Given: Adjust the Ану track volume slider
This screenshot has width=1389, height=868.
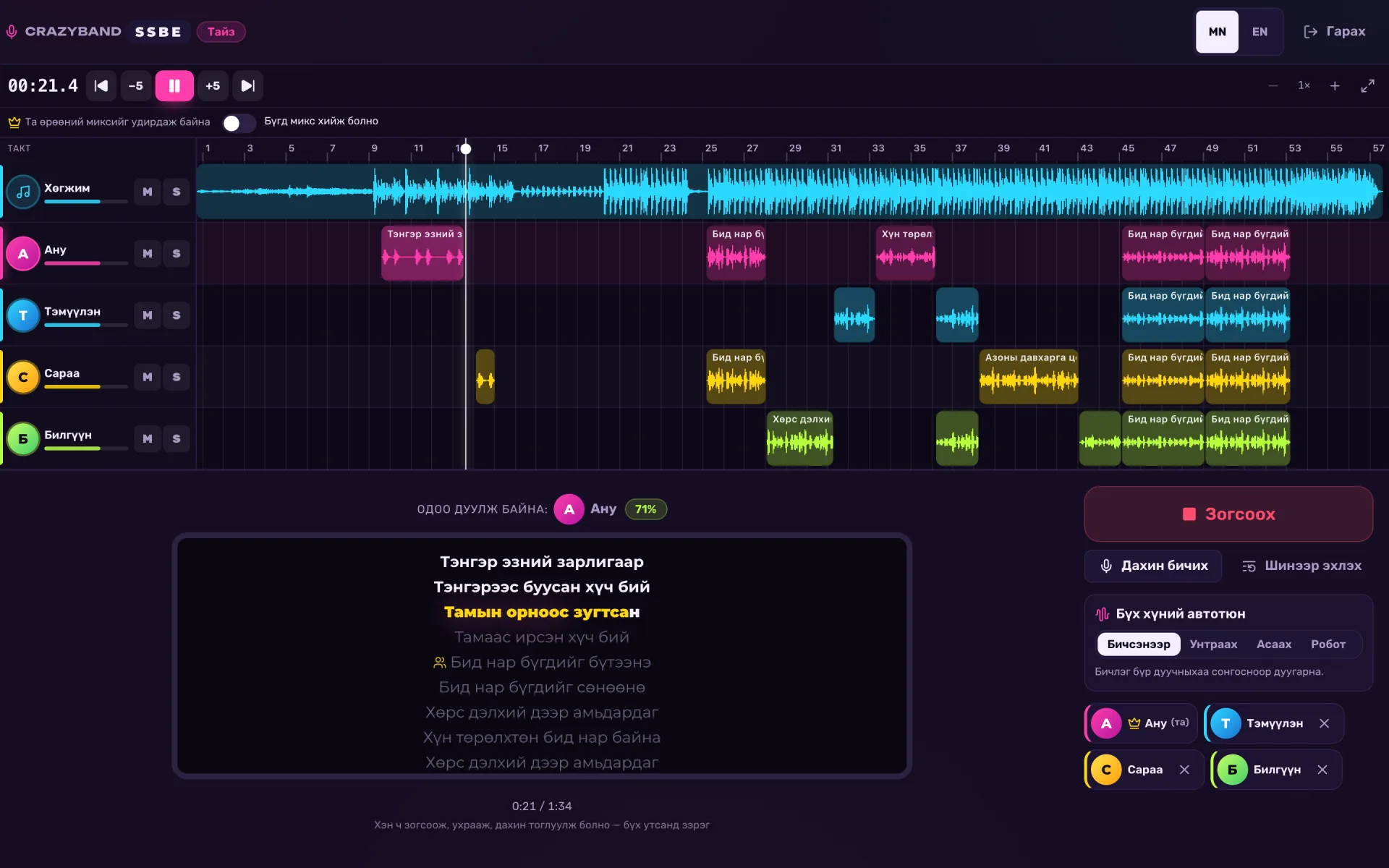Looking at the screenshot, I should (x=86, y=263).
